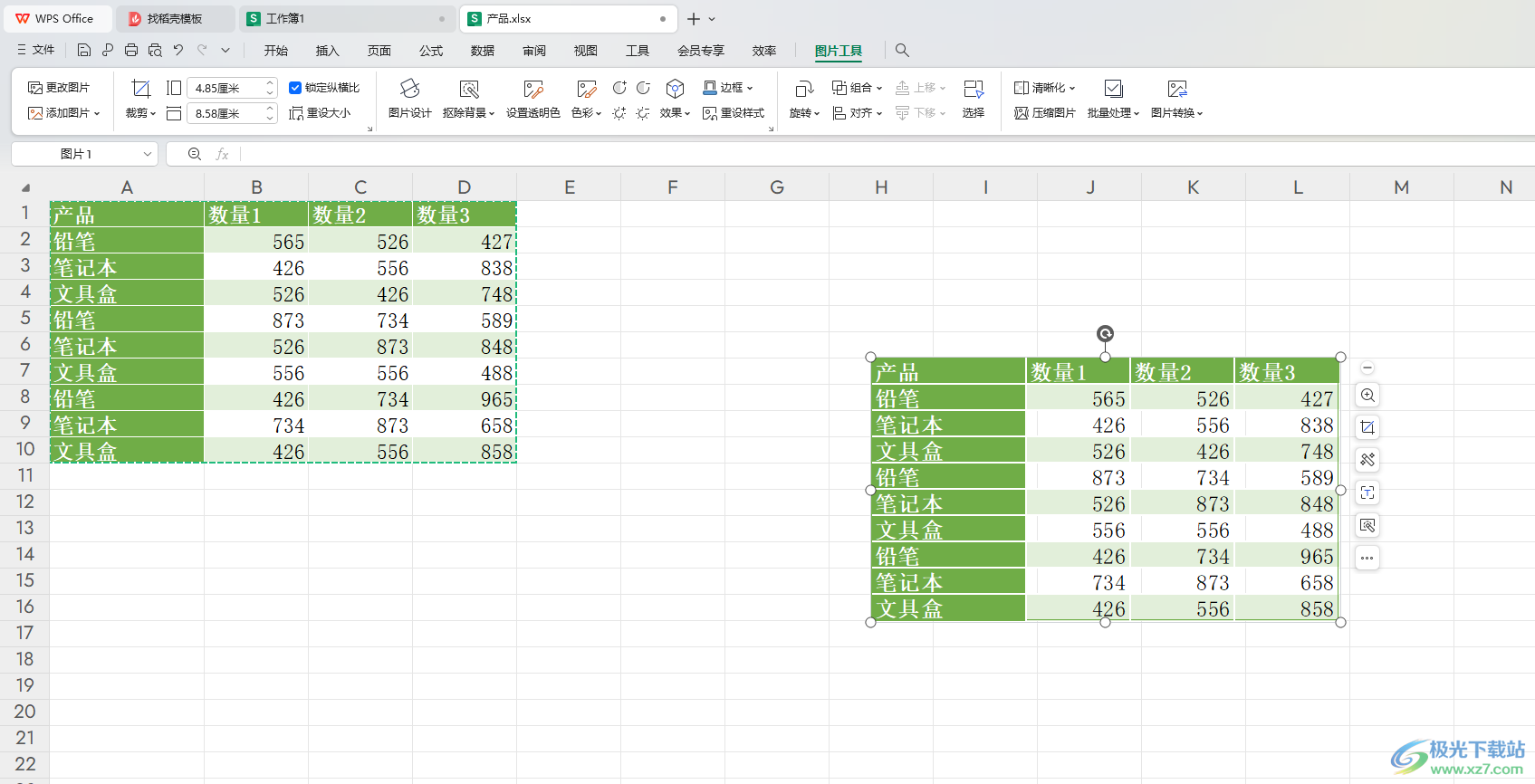The width and height of the screenshot is (1535, 784).
Task: Open the search magnifier in the ribbon tabs
Action: coord(902,51)
